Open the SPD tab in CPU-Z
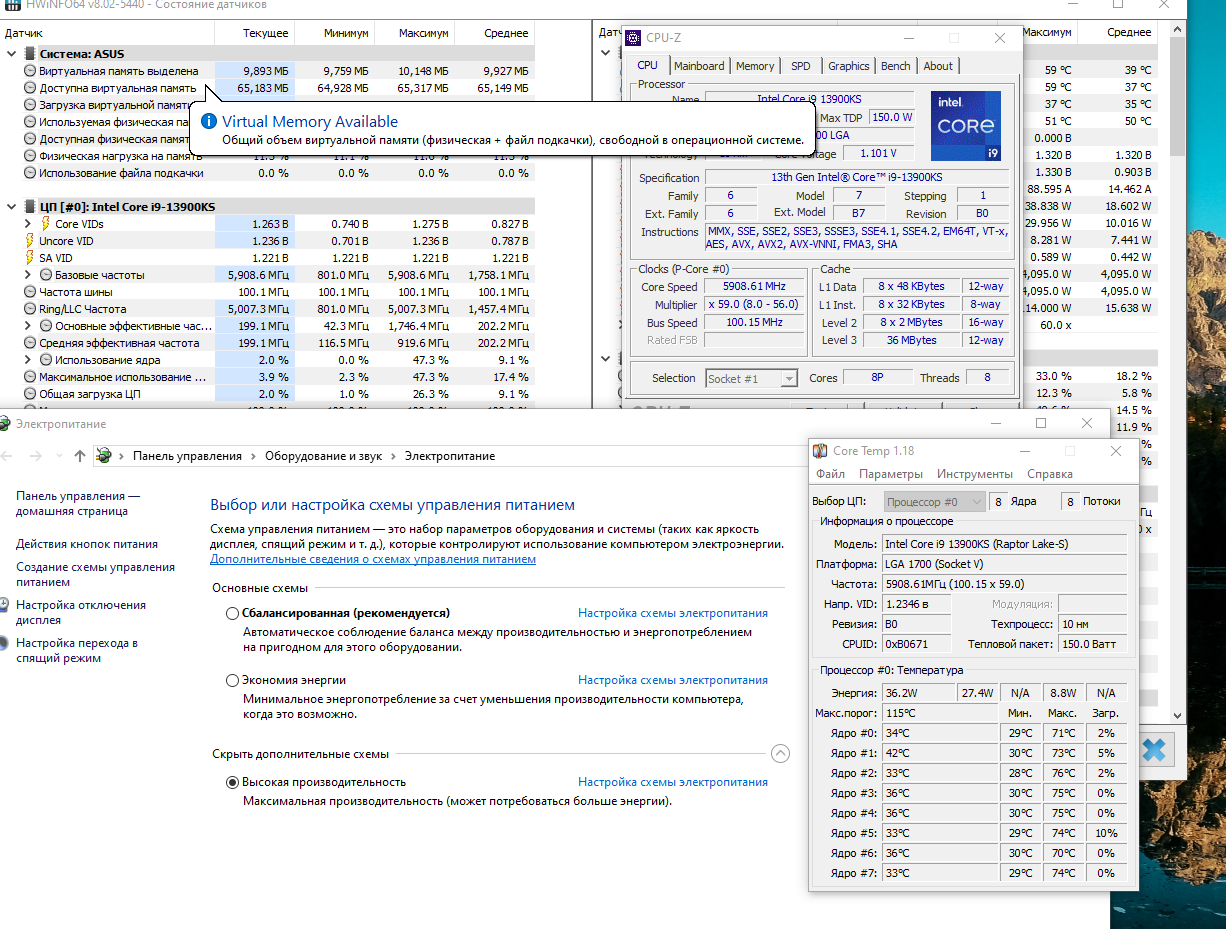 click(x=801, y=66)
